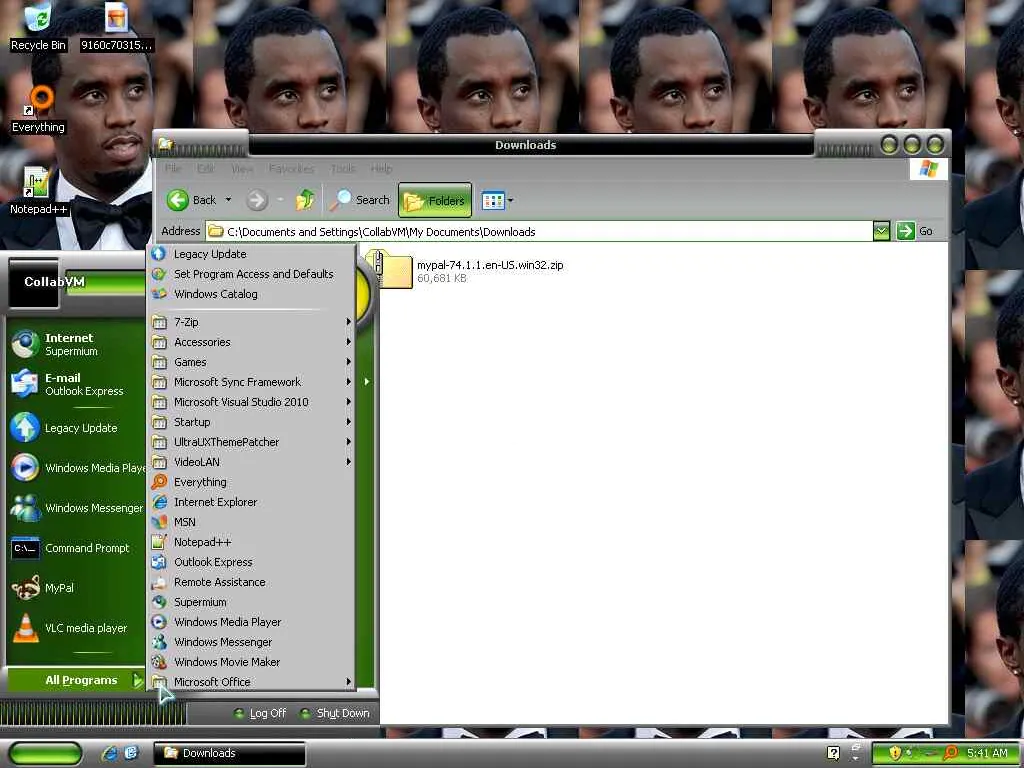Expand Microsoft Sync Framework folder

coord(252,382)
